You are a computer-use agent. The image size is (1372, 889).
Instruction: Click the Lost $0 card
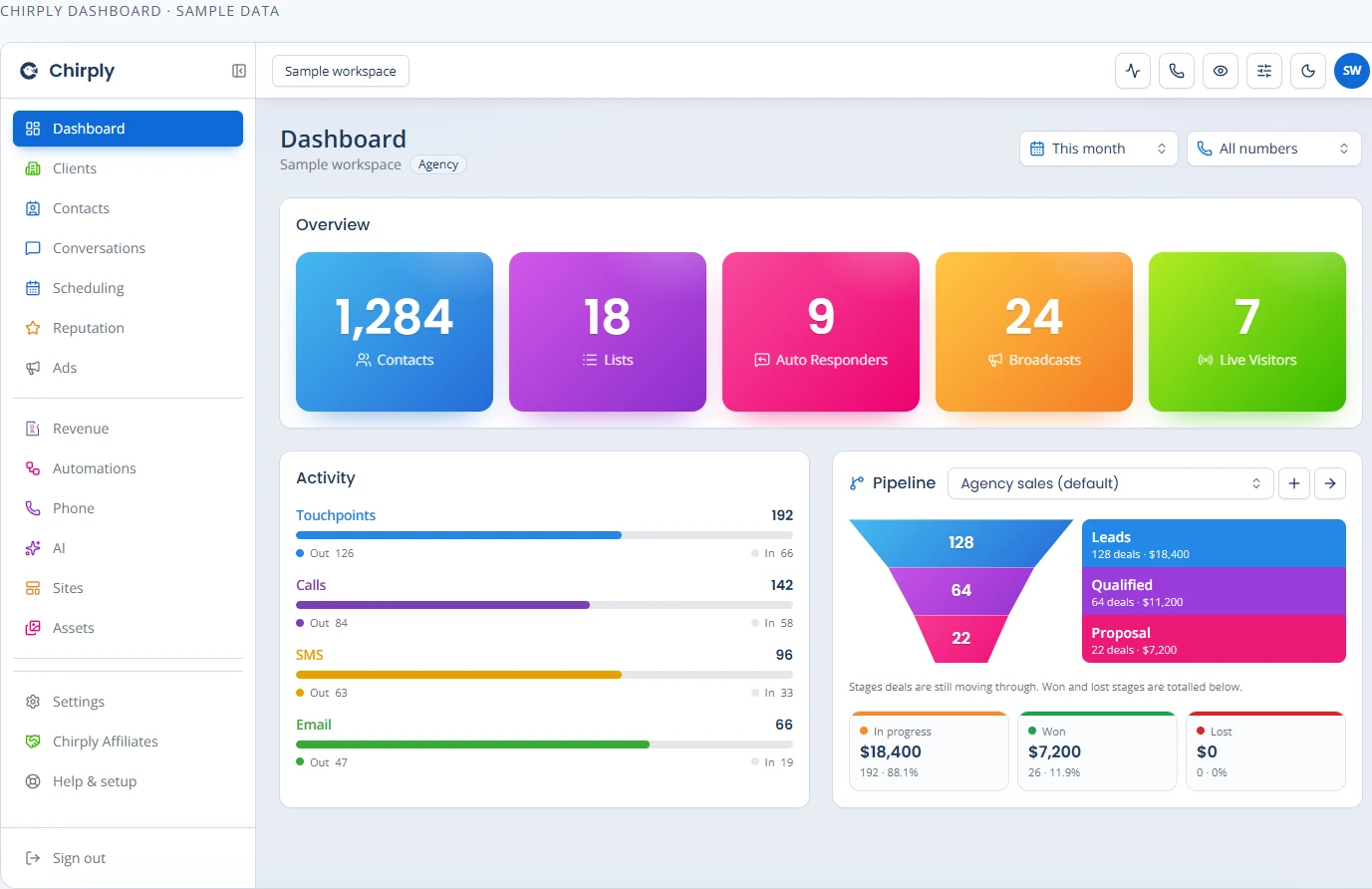(1265, 751)
